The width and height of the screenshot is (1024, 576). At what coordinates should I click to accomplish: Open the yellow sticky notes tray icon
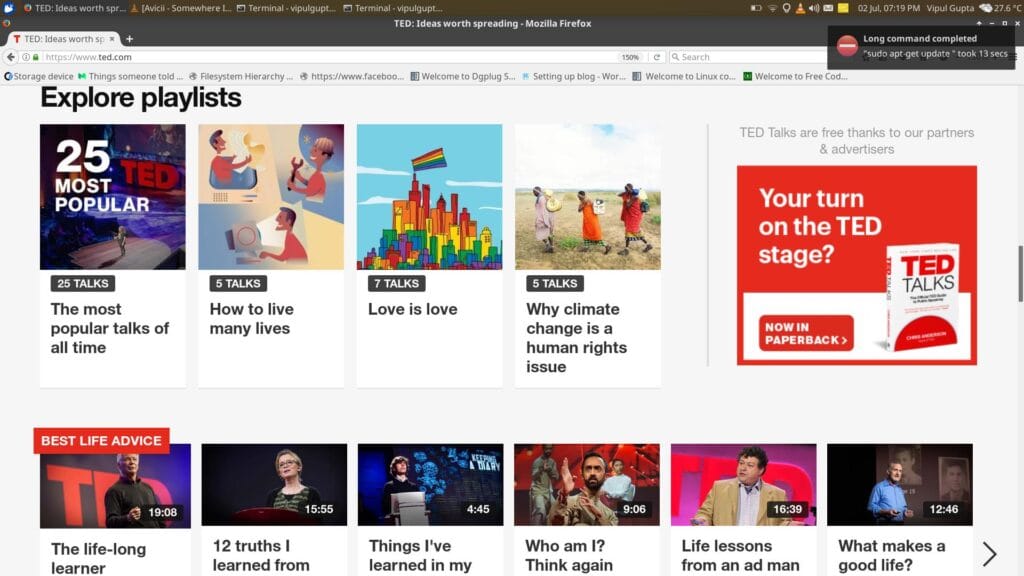[x=843, y=8]
